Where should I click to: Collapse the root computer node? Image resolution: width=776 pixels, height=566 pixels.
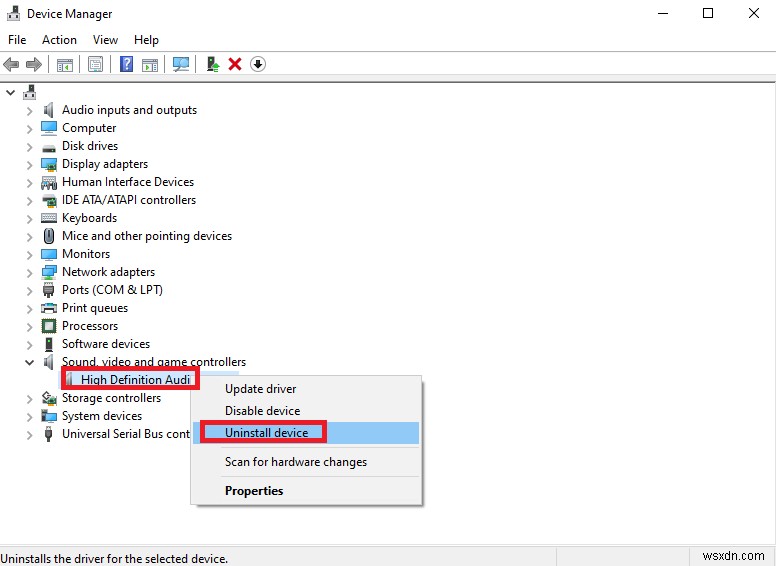pyautogui.click(x=10, y=93)
